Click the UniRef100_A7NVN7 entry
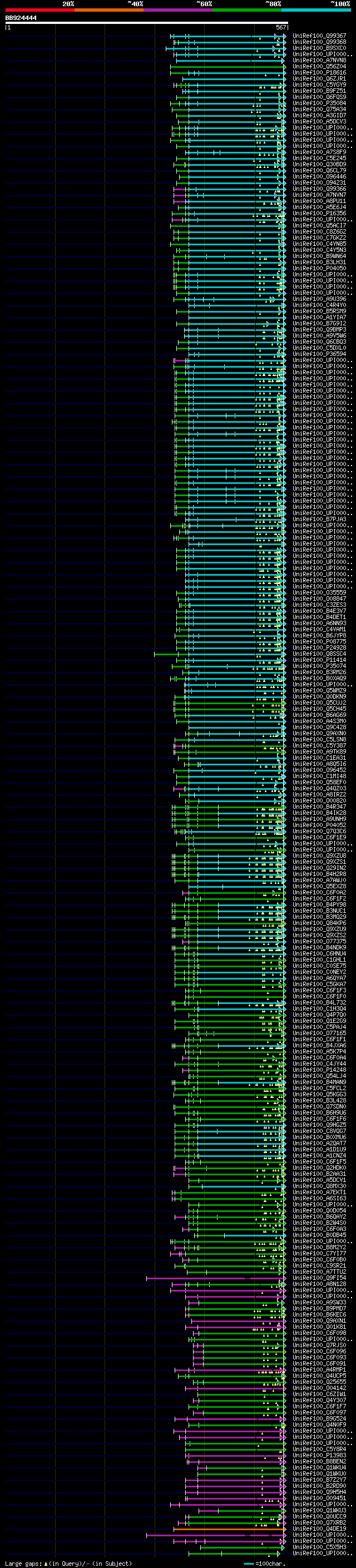The image size is (356, 1568). pos(319,195)
